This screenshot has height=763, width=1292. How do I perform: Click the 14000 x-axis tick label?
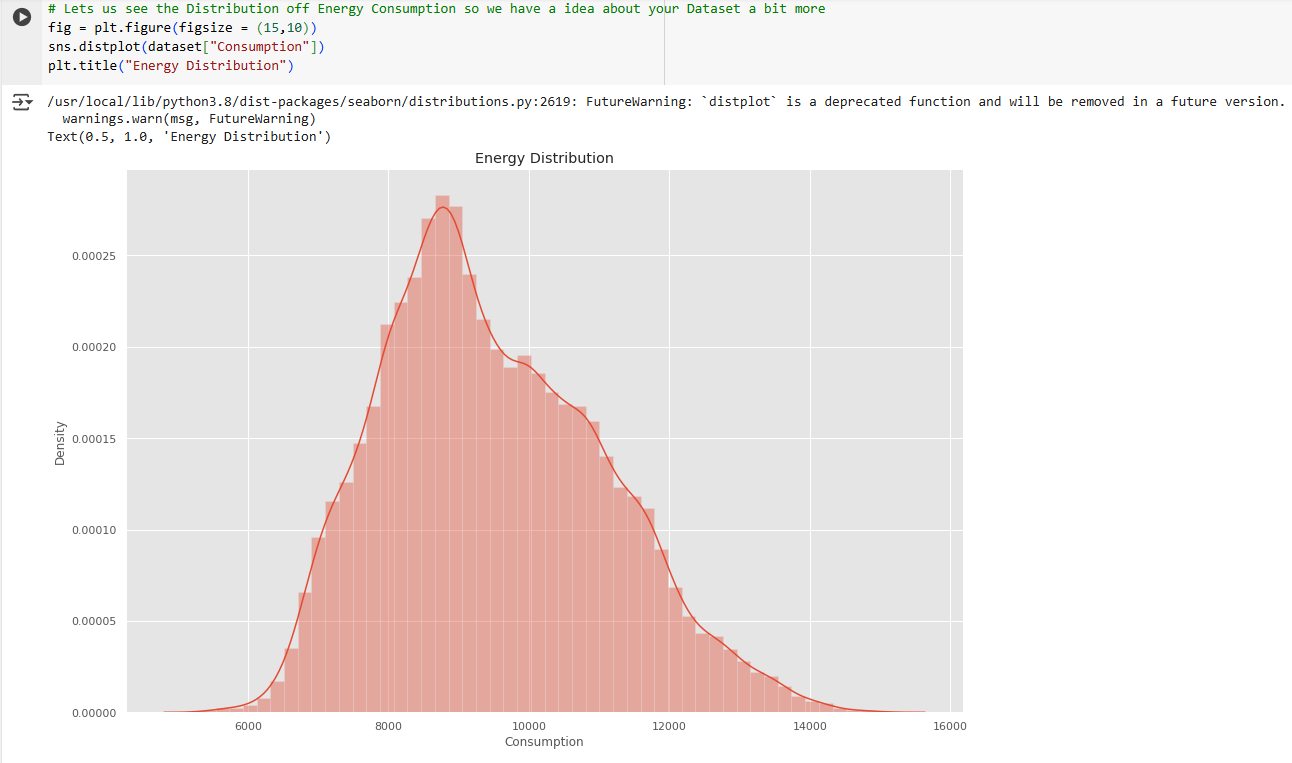point(808,726)
